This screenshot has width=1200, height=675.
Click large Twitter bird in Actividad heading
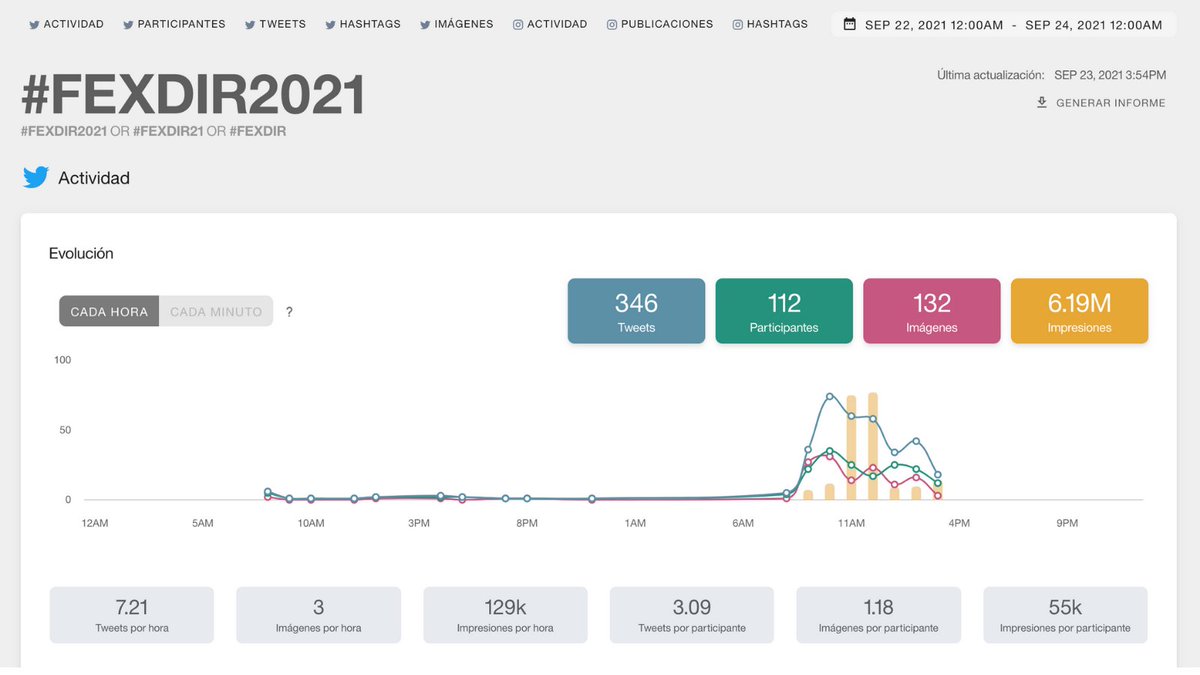point(36,178)
